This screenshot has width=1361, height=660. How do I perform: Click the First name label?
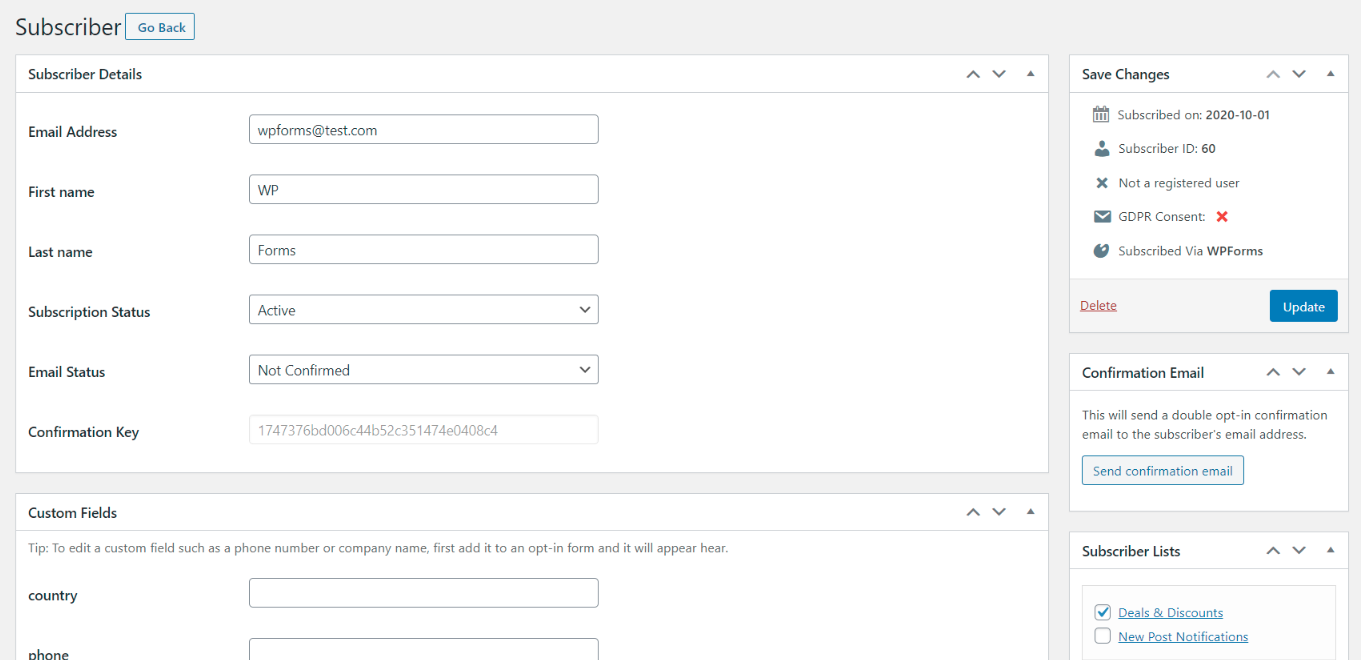coord(61,192)
